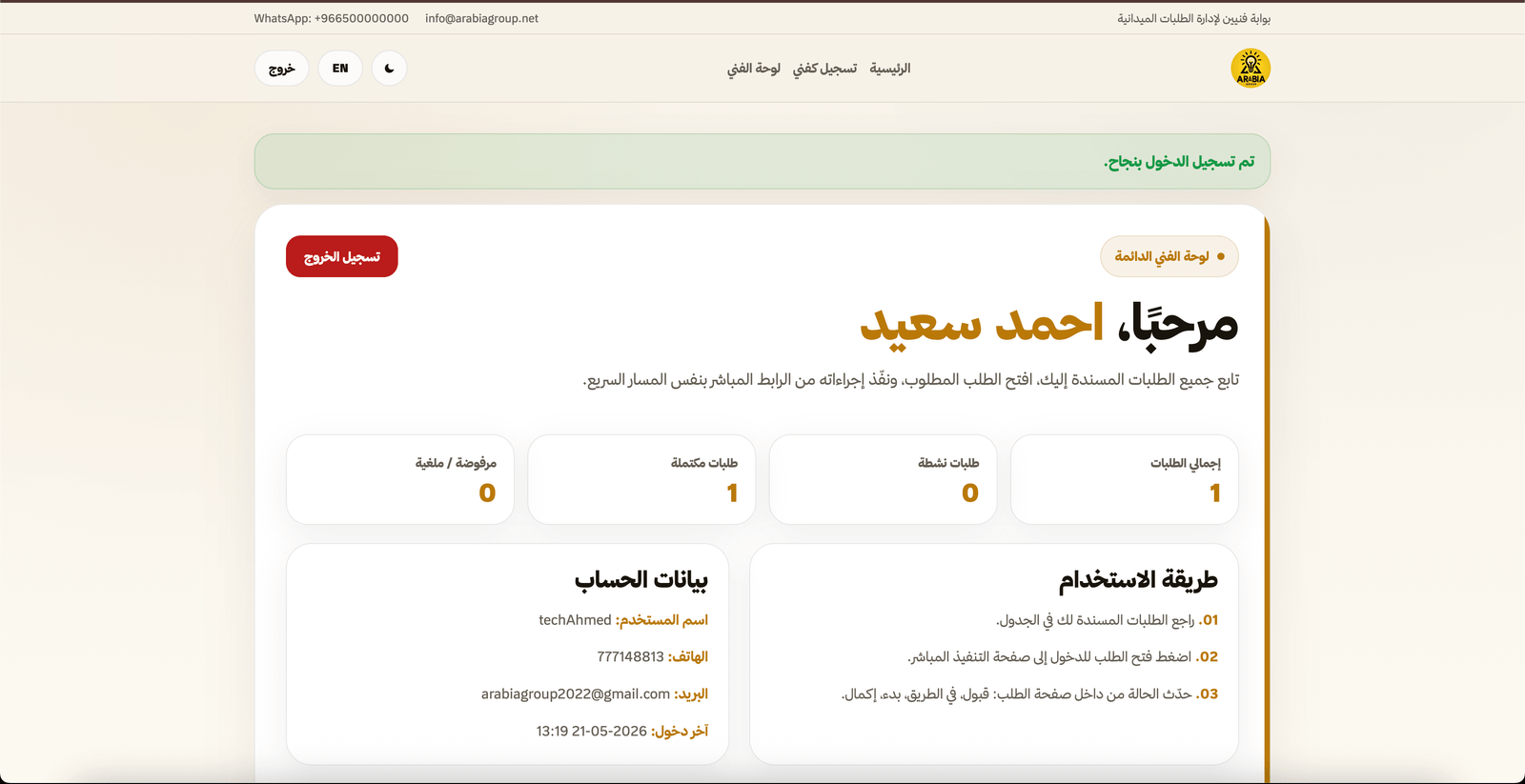Click the لوحة الفني الدائمة badge
1525x784 pixels.
pyautogui.click(x=1169, y=256)
